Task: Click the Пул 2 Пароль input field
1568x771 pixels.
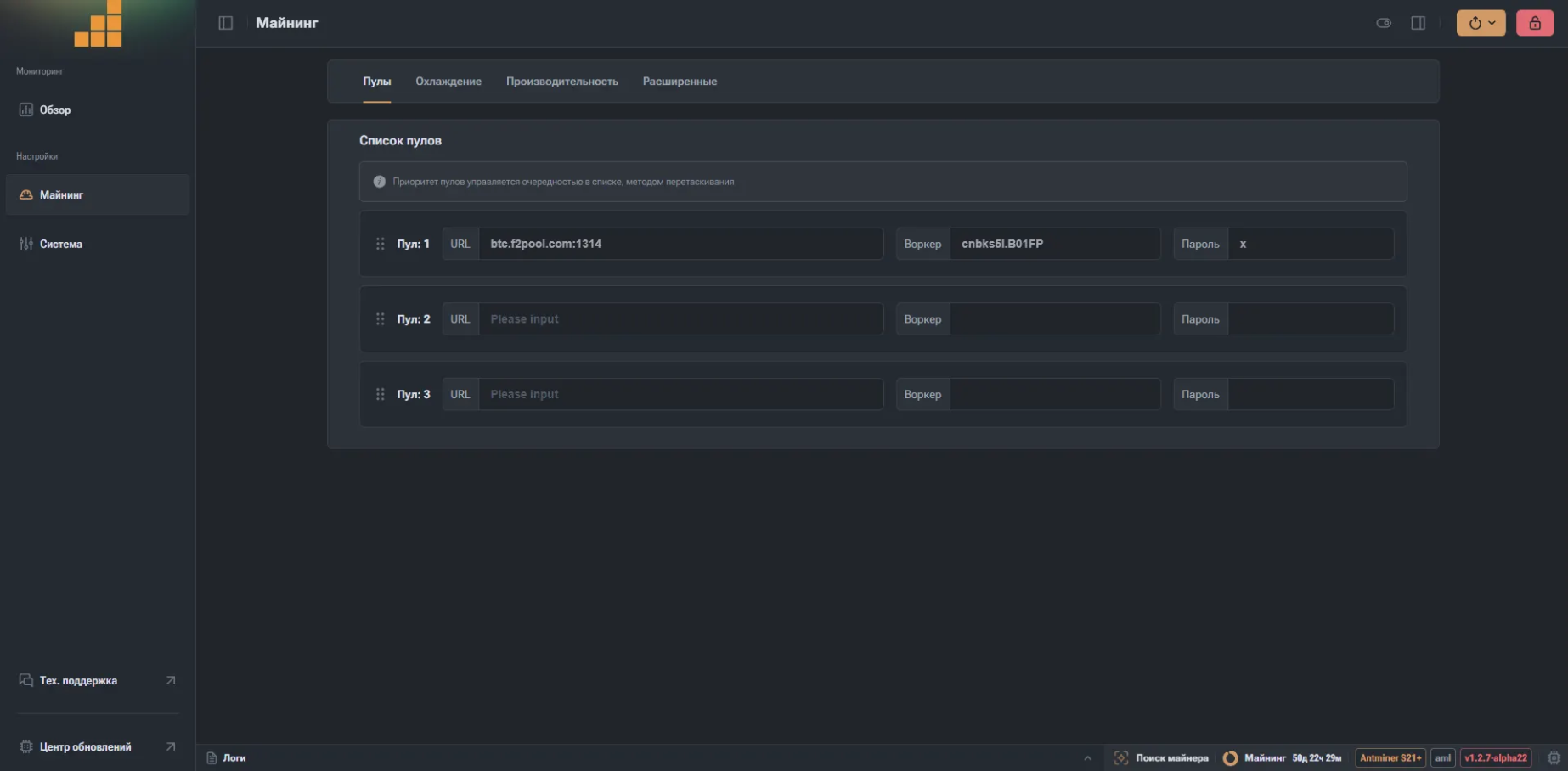Action: (x=1311, y=319)
